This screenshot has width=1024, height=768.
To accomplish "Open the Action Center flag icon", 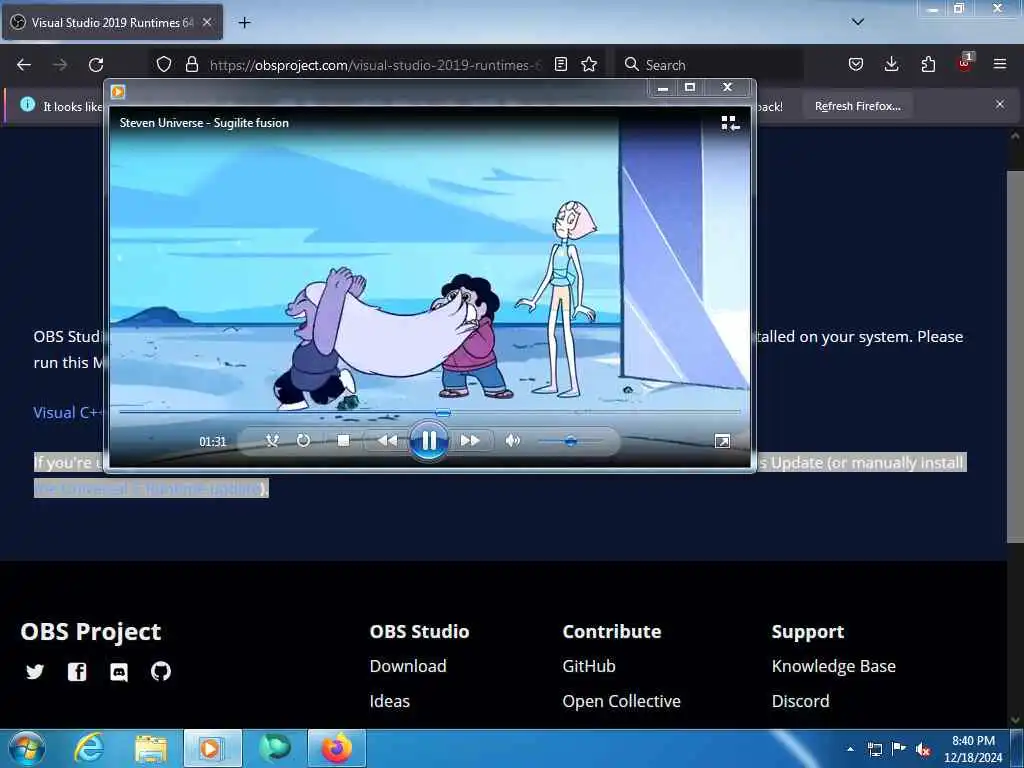I will 899,749.
